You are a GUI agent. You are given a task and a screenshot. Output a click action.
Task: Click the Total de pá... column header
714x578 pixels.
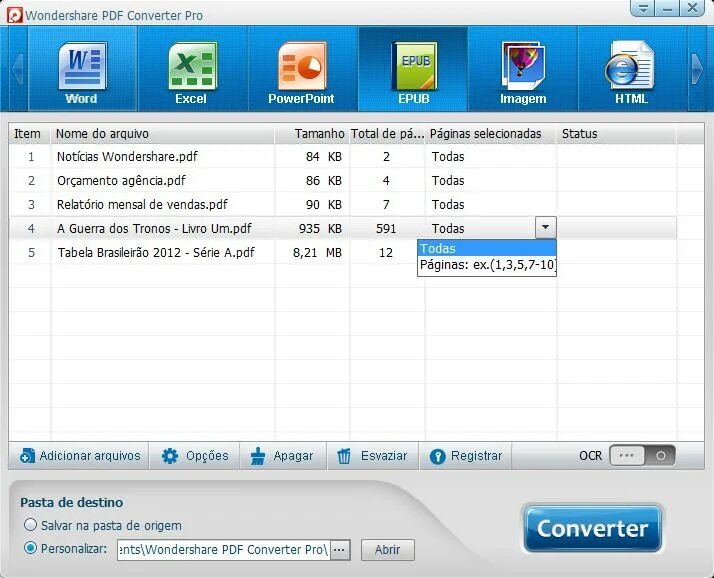(388, 133)
